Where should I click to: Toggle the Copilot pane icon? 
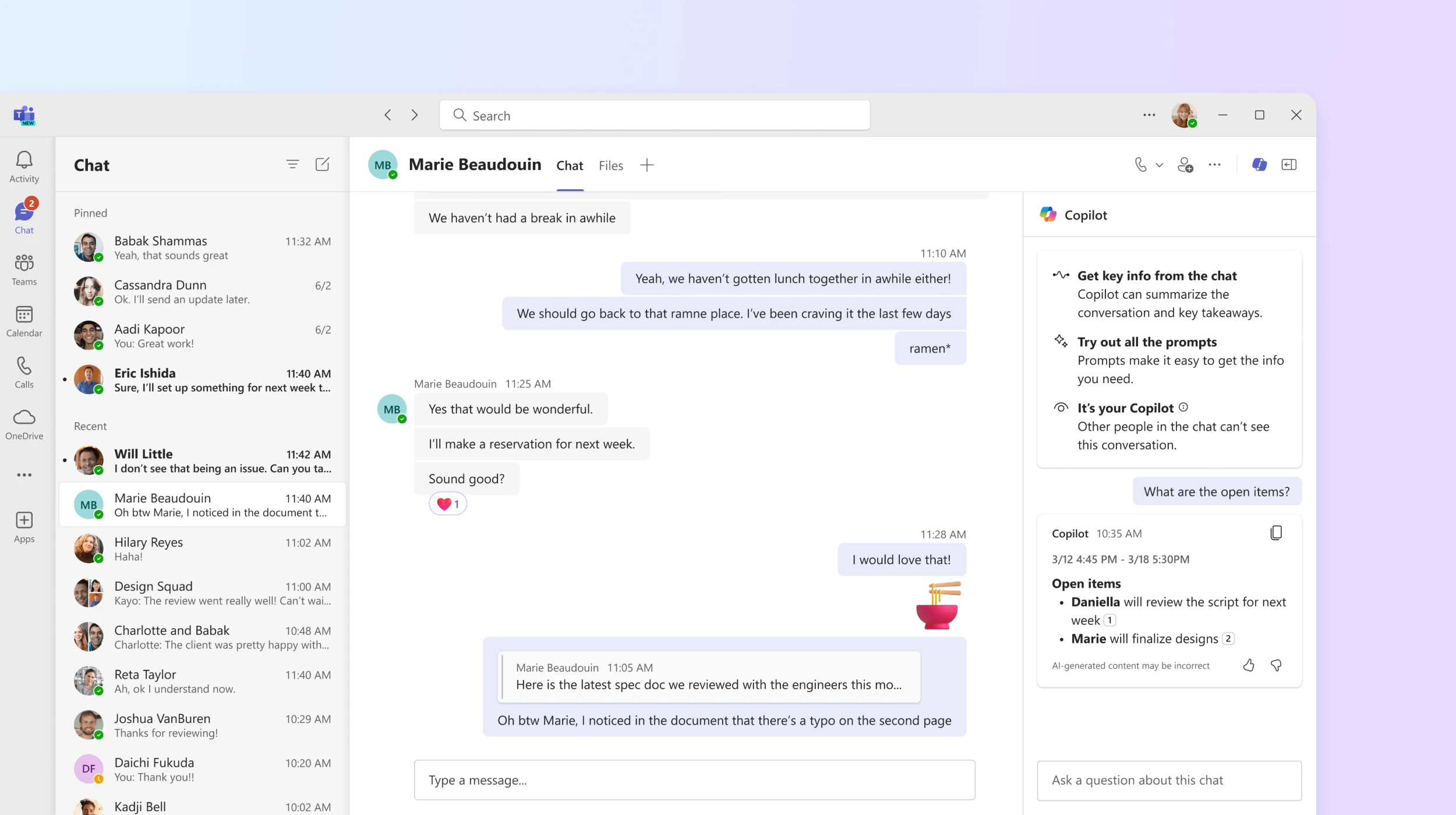tap(1259, 165)
